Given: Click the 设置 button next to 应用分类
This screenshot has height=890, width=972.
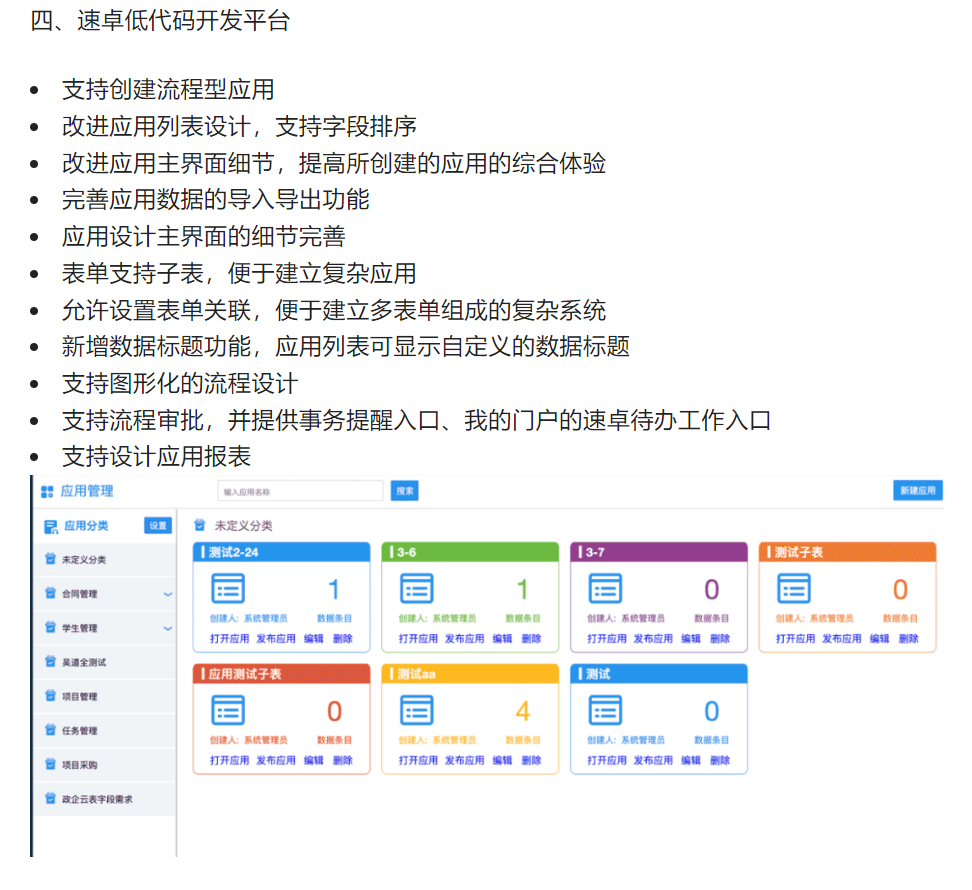Looking at the screenshot, I should tap(158, 526).
